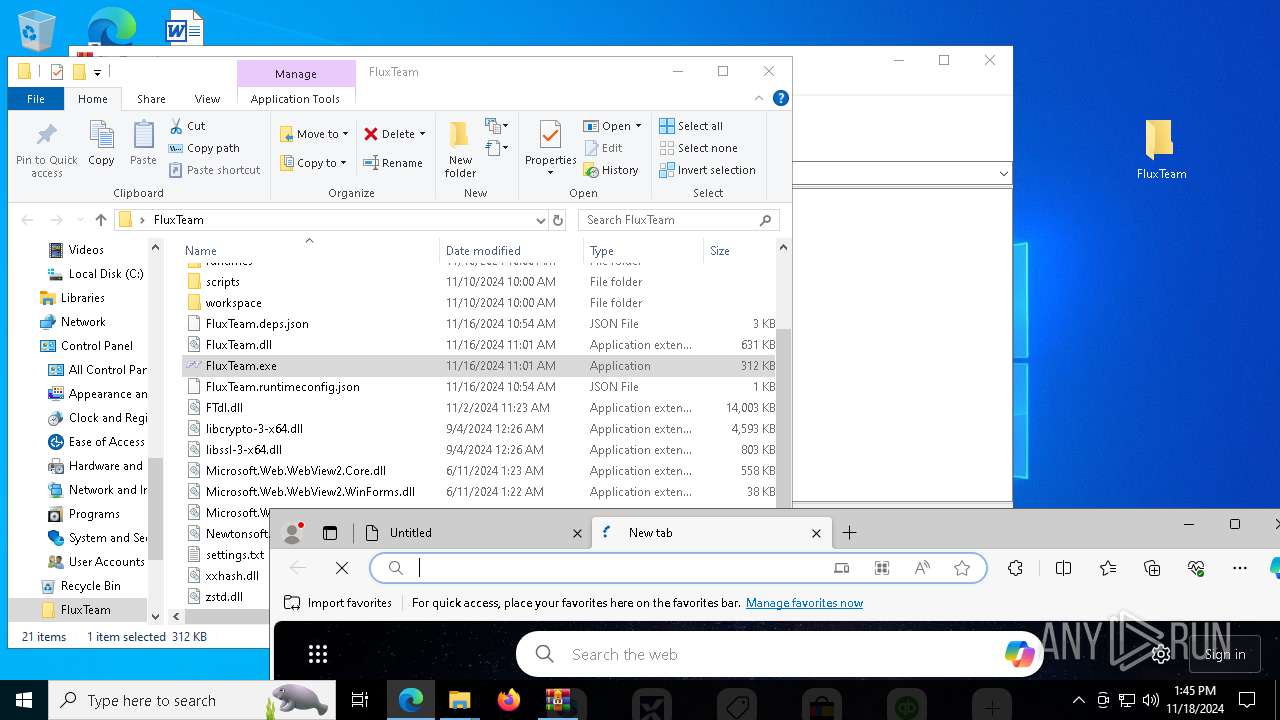Add this page to favorites star
Image resolution: width=1280 pixels, height=720 pixels.
click(962, 568)
